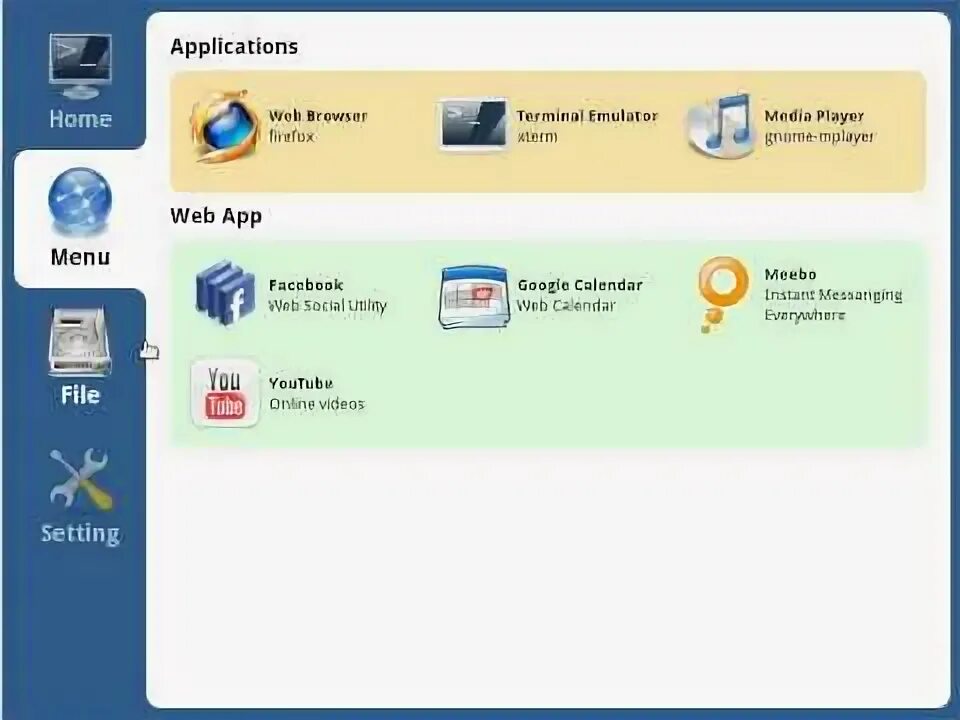Click 'Instant Messanging Everywhere' description
The height and width of the screenshot is (720, 960).
(x=833, y=305)
